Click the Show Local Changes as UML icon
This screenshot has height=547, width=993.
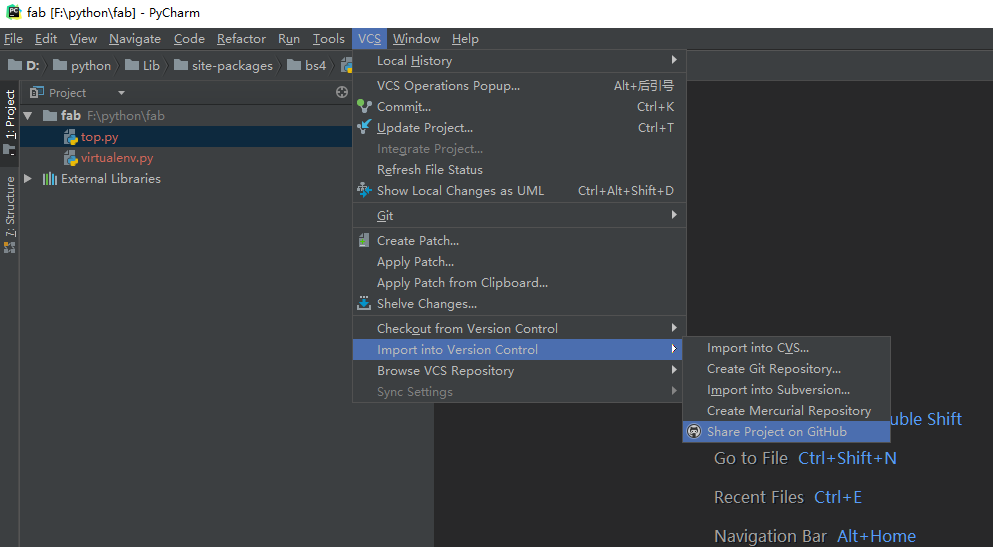pyautogui.click(x=364, y=190)
